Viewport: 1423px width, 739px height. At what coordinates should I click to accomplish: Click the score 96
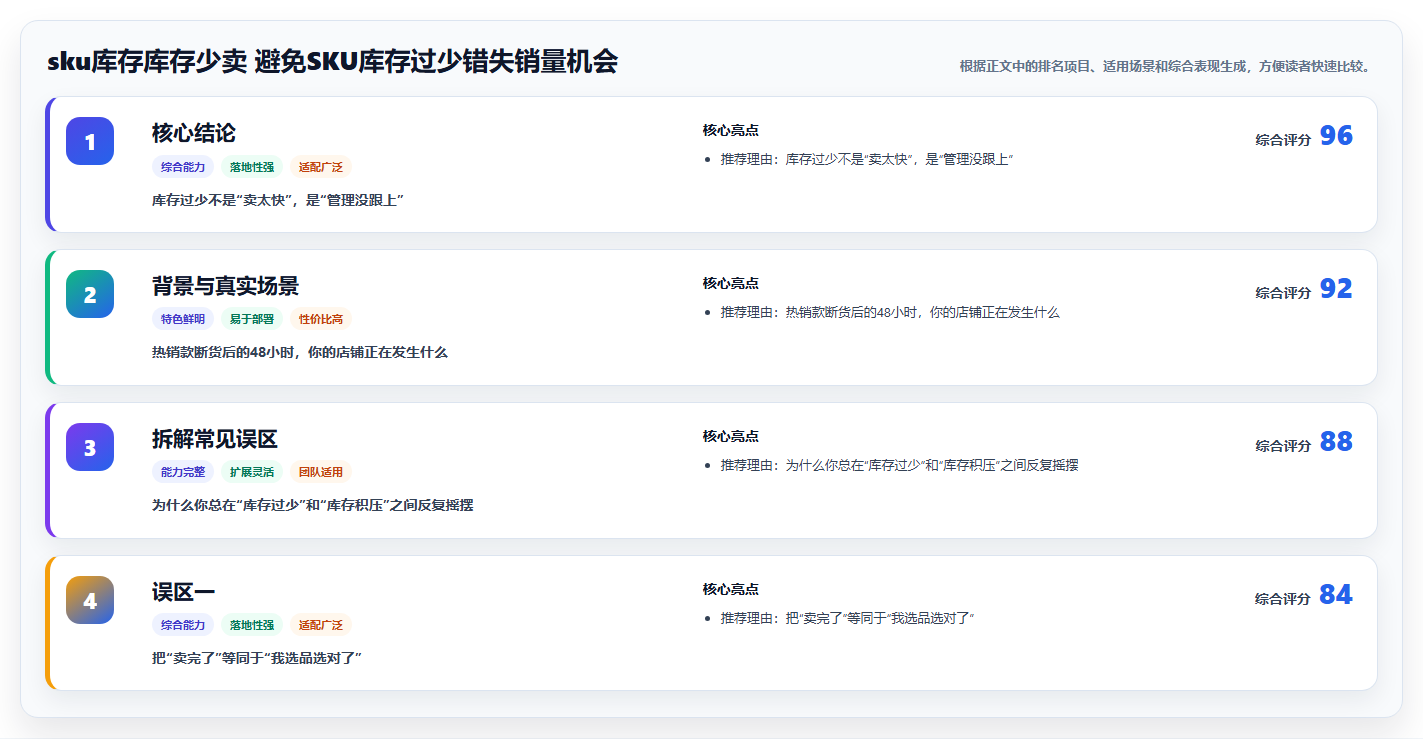click(x=1336, y=136)
